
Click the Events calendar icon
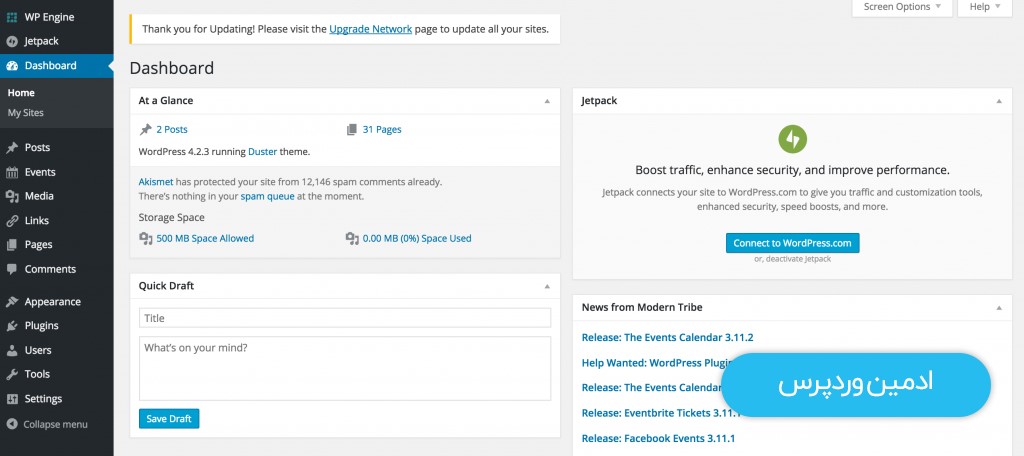(12, 172)
